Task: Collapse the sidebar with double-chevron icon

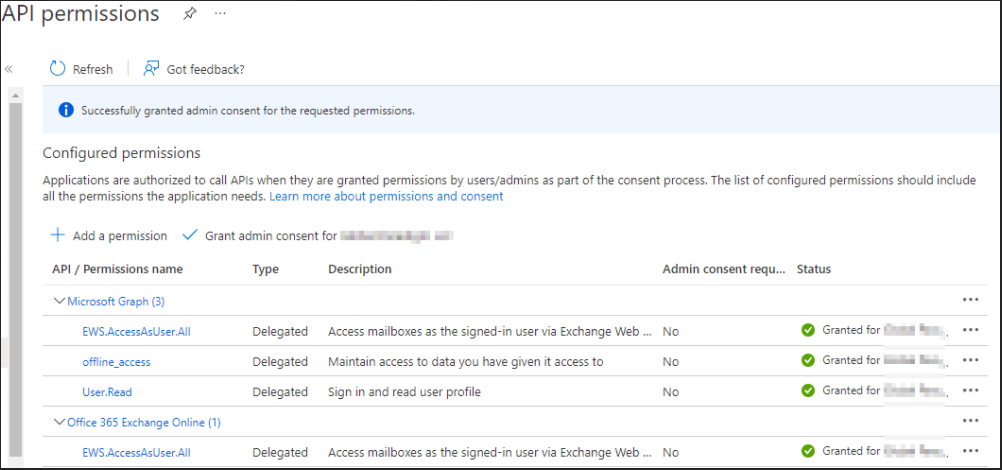Action: [x=9, y=69]
